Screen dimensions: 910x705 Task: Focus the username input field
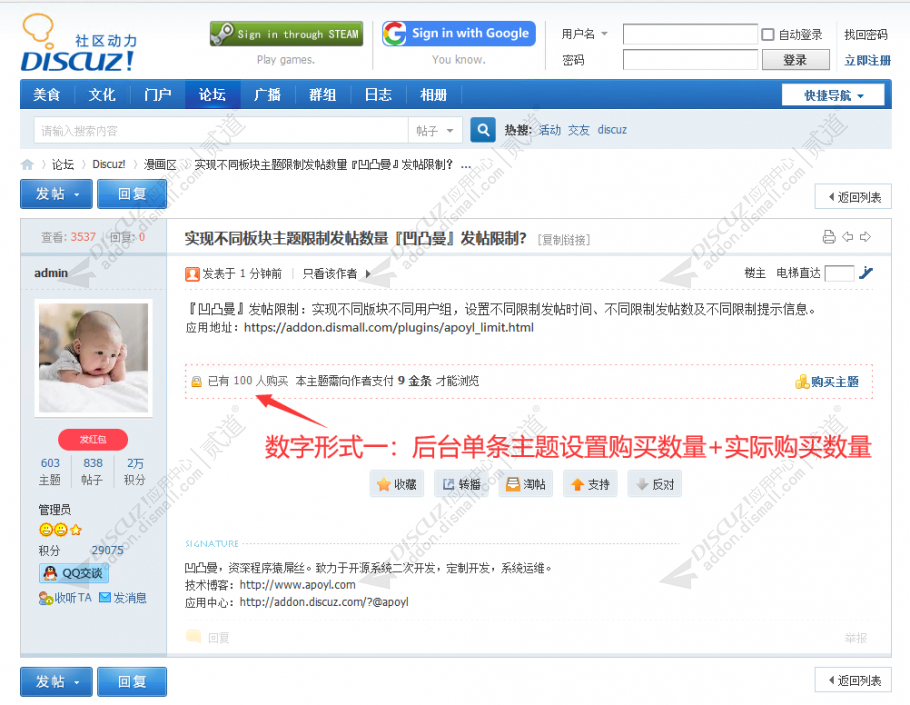tap(690, 34)
